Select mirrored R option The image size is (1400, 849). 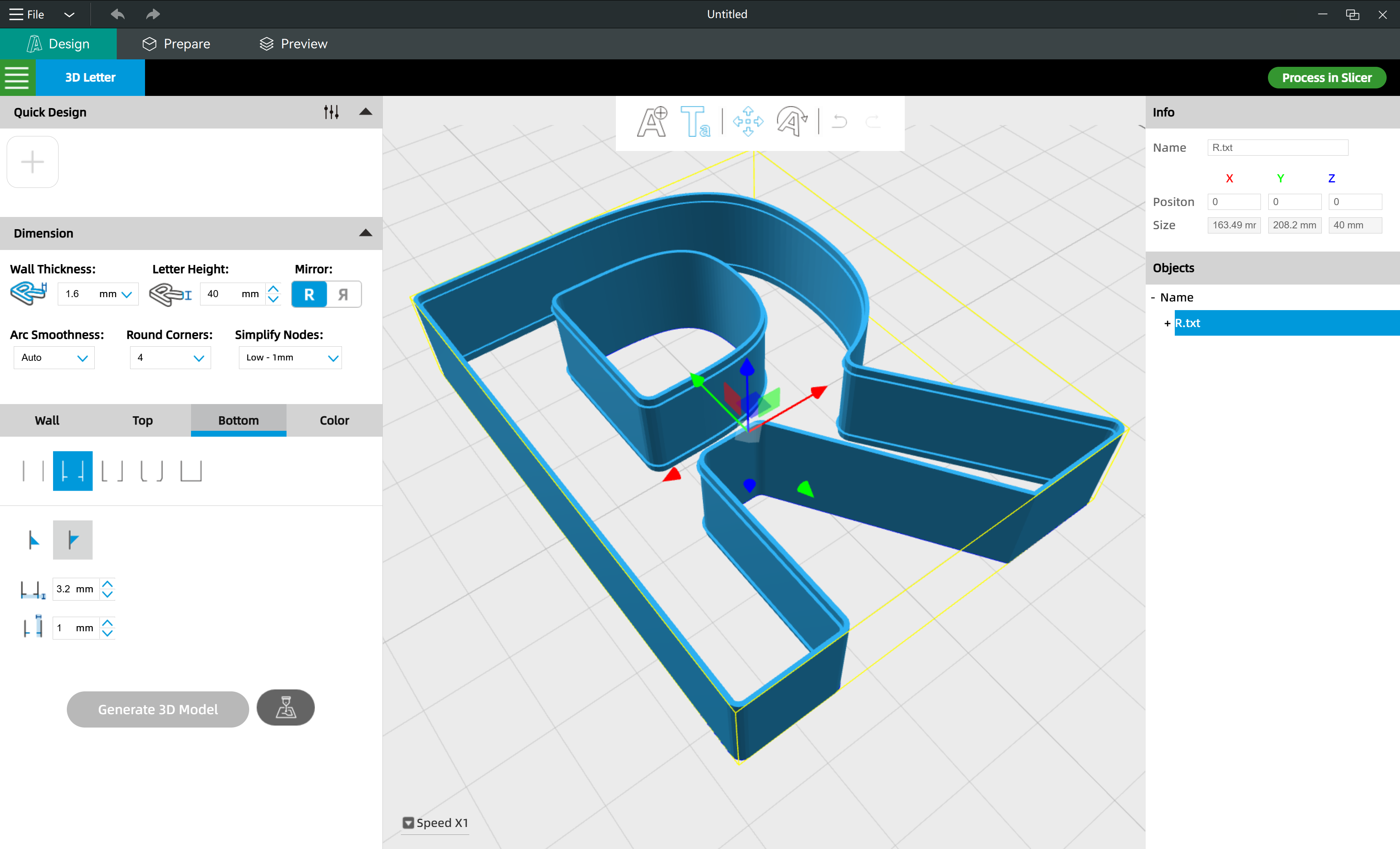(343, 294)
